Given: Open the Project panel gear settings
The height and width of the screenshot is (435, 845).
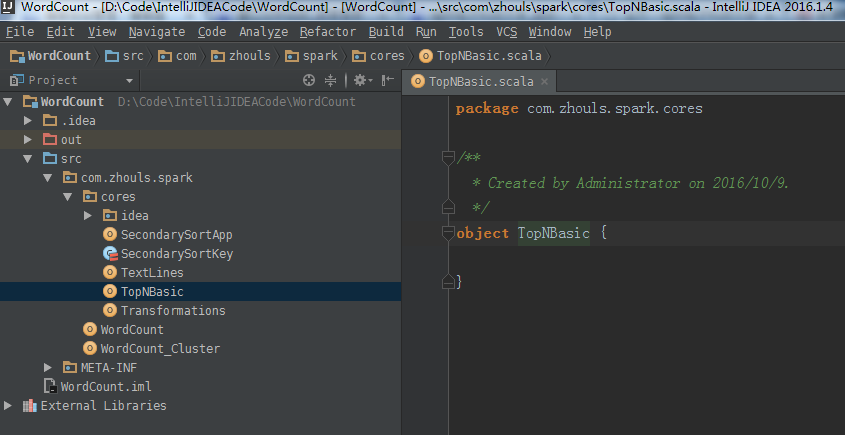Looking at the screenshot, I should (x=363, y=80).
